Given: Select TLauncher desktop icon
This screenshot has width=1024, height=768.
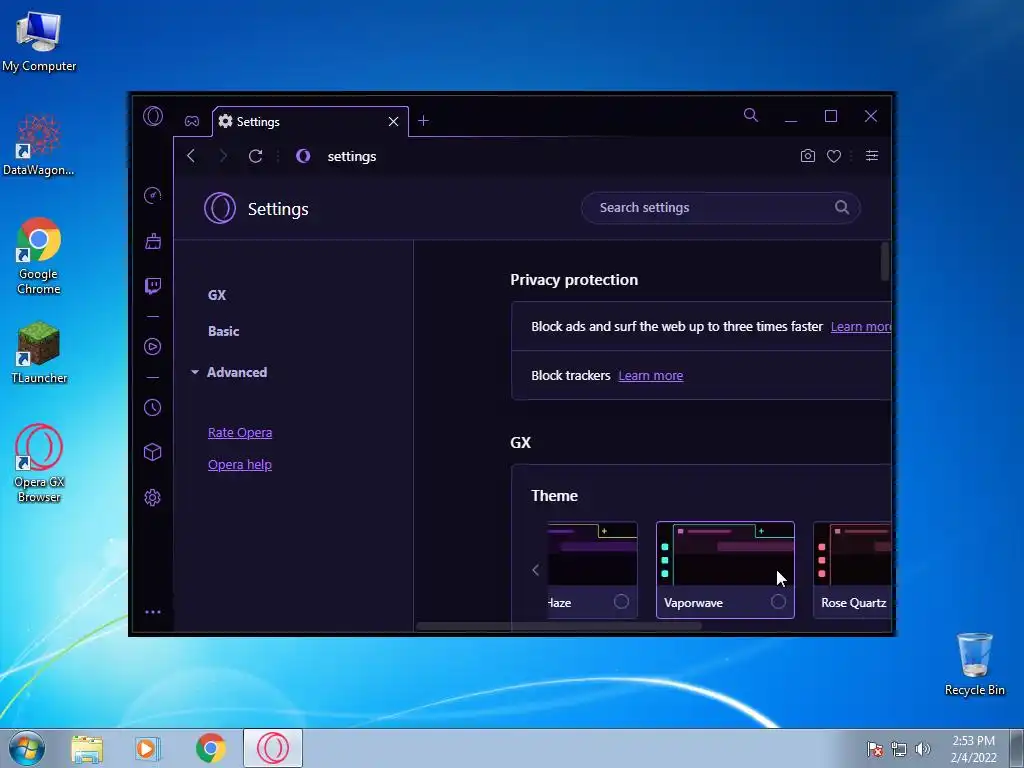Looking at the screenshot, I should click(39, 353).
